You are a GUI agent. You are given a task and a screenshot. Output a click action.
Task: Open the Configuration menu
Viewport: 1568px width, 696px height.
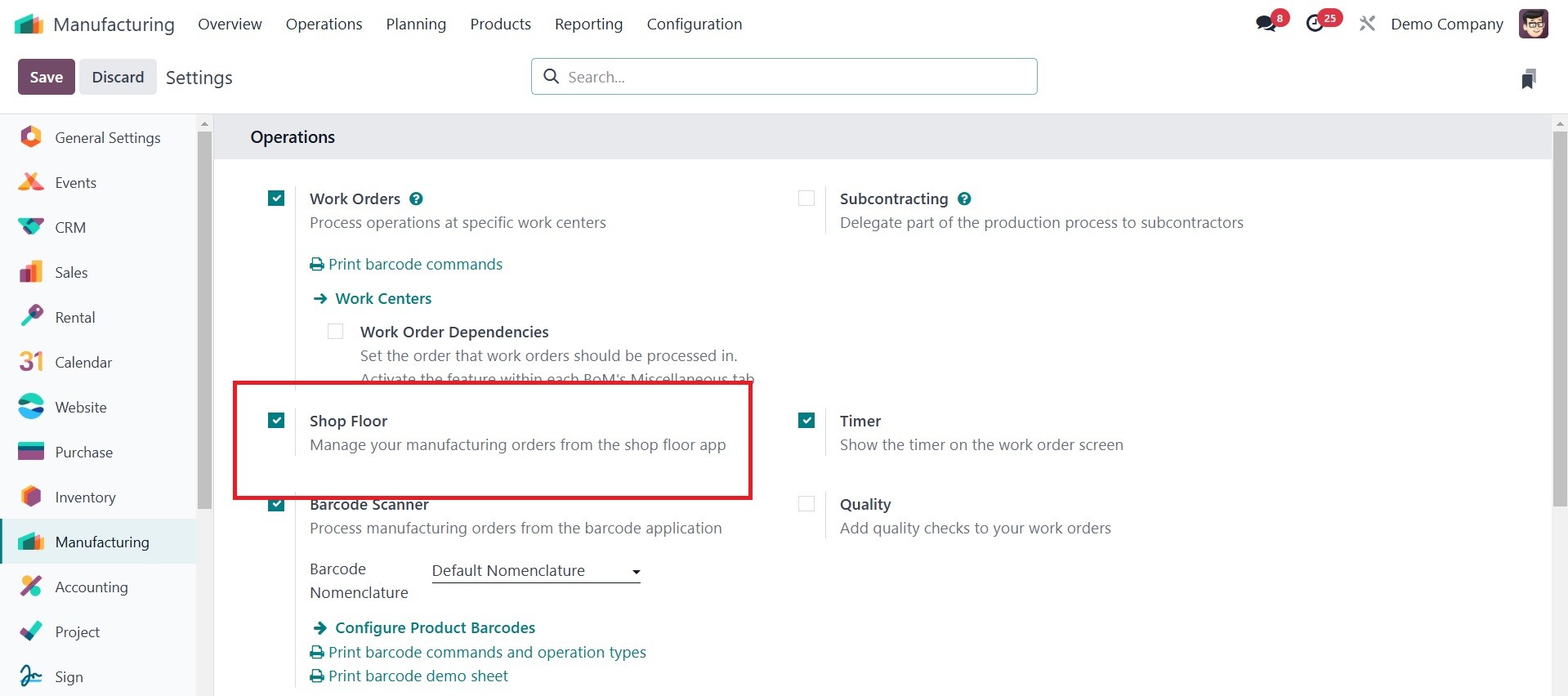pos(695,24)
